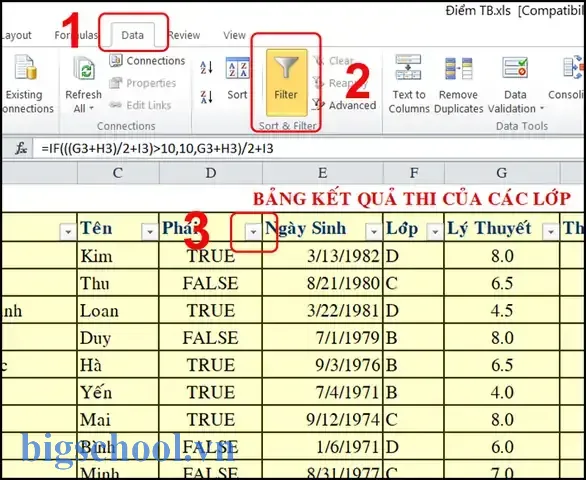Select Lớp cell in Loan's row
This screenshot has width=586, height=480.
click(414, 311)
